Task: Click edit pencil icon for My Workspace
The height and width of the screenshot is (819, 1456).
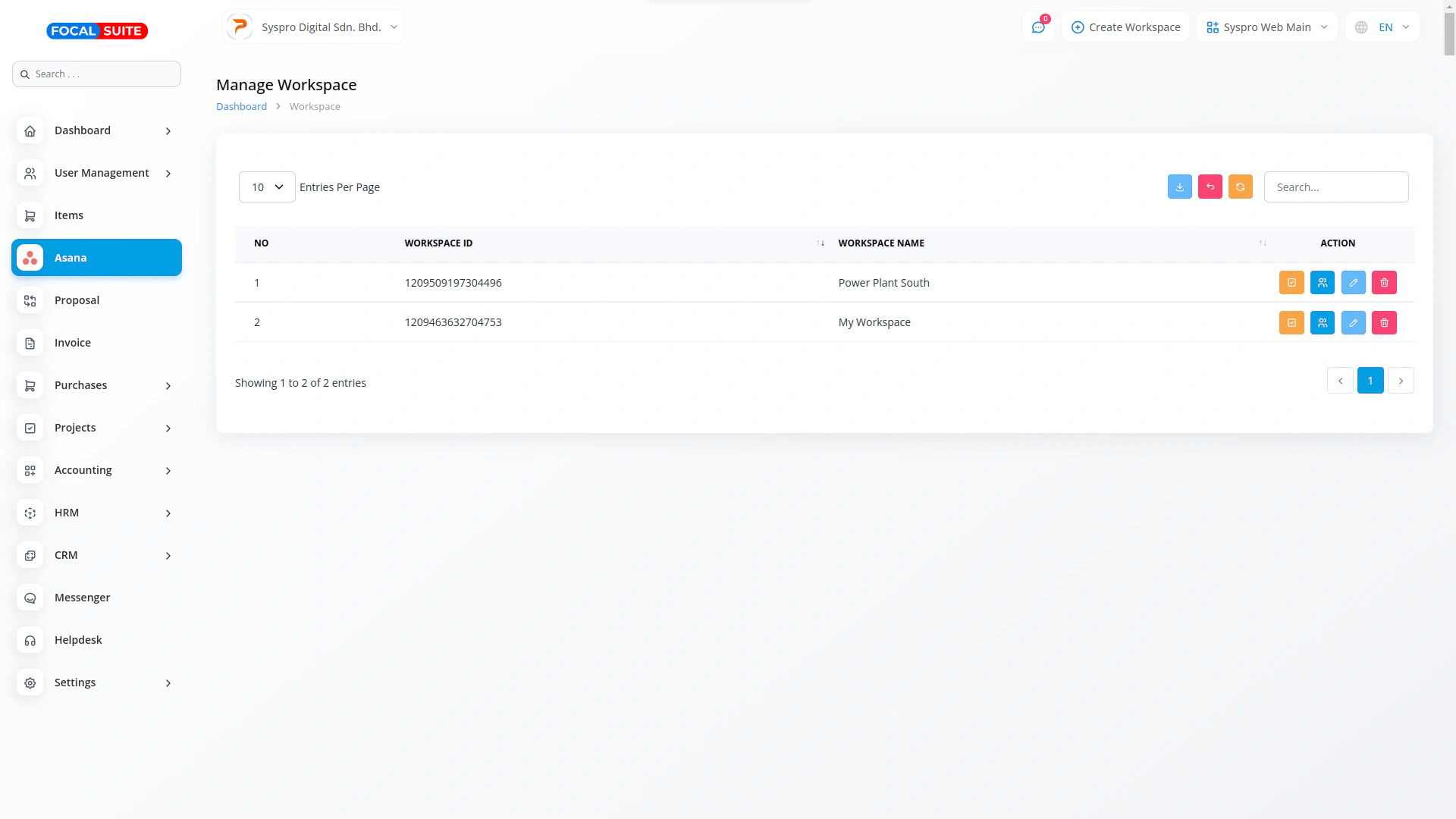Action: tap(1353, 322)
